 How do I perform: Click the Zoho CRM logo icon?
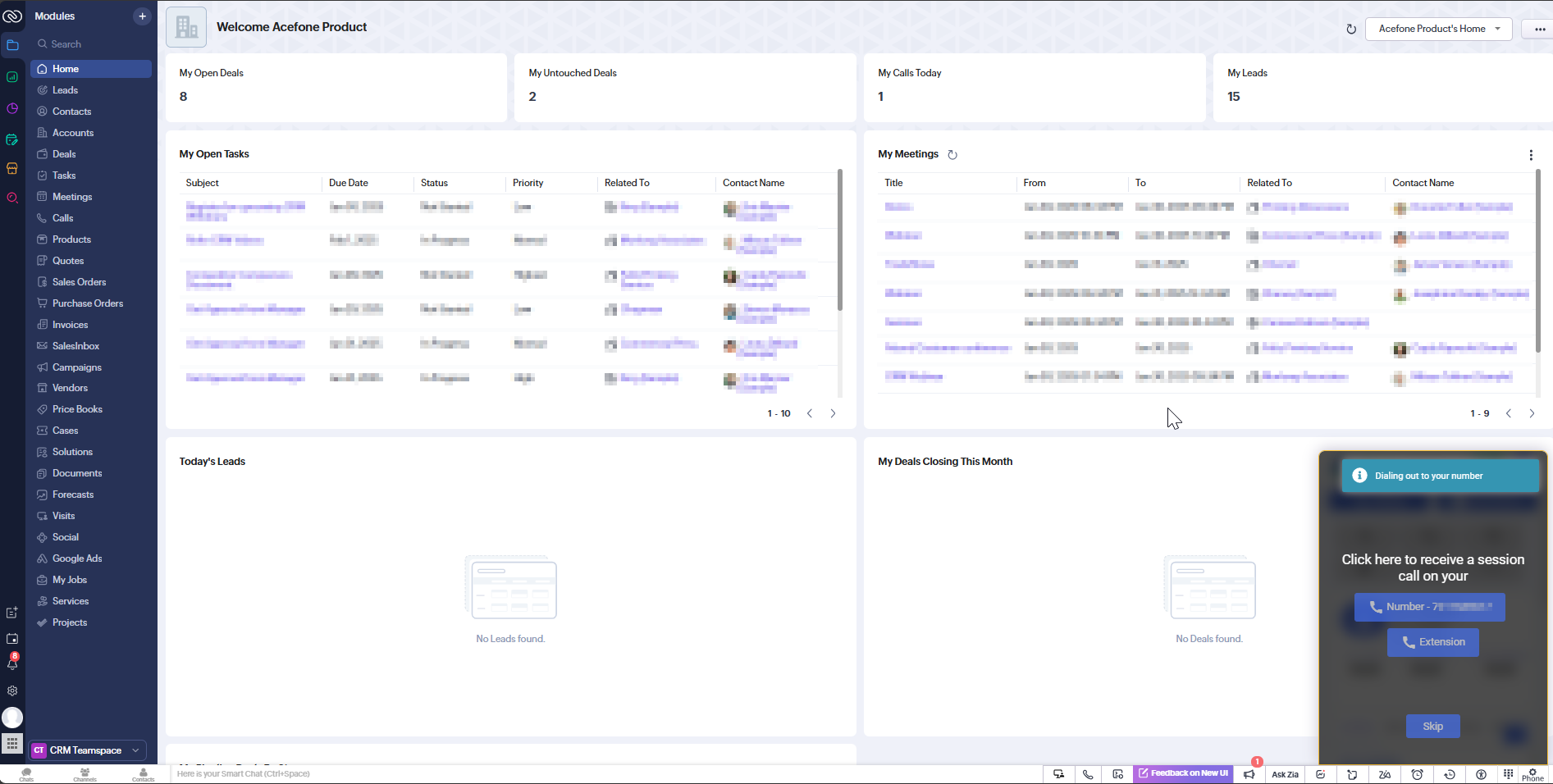point(12,16)
